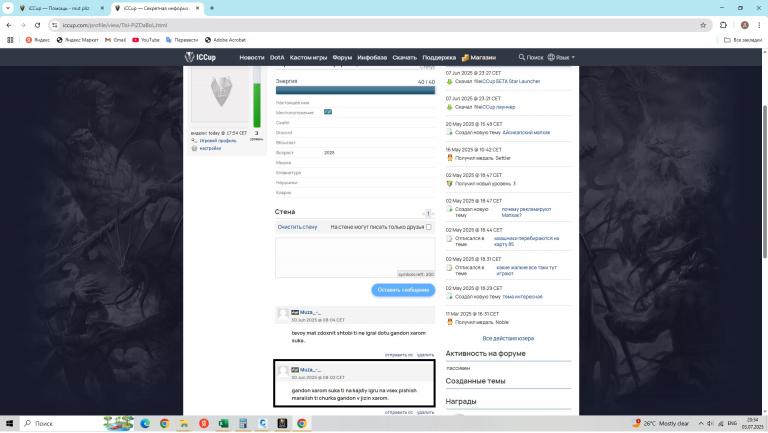This screenshot has width=768, height=433.
Task: Open the Новости menu item
Action: (252, 57)
